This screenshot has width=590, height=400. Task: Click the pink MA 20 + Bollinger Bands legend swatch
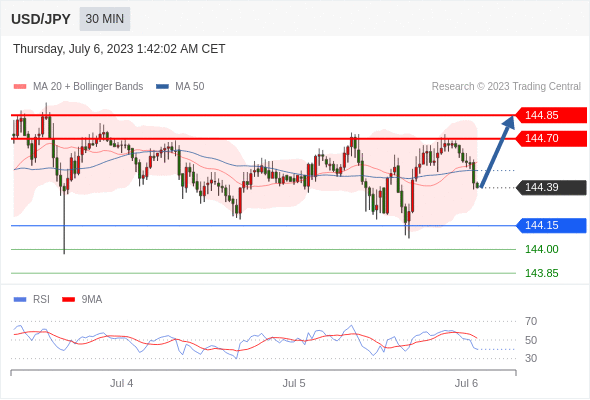pos(20,87)
